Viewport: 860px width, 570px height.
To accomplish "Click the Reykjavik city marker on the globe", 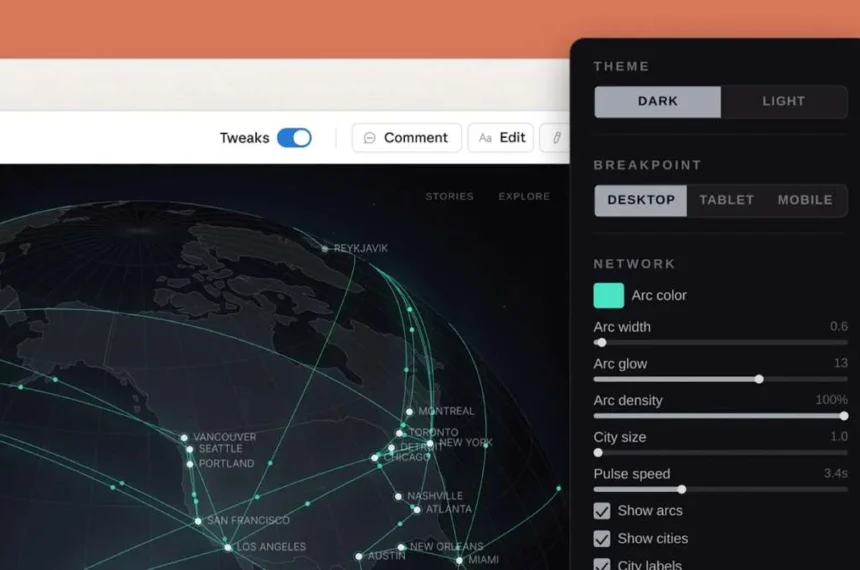I will coord(324,248).
